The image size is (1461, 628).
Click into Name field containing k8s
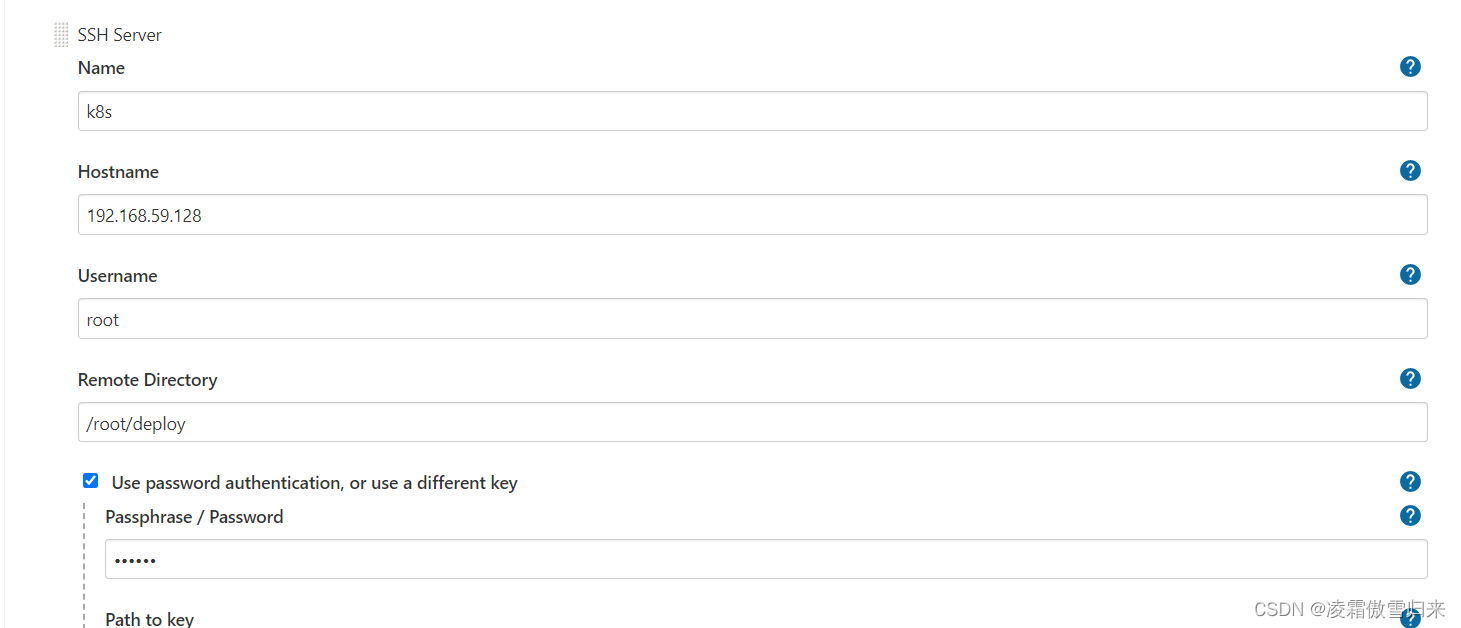(752, 111)
